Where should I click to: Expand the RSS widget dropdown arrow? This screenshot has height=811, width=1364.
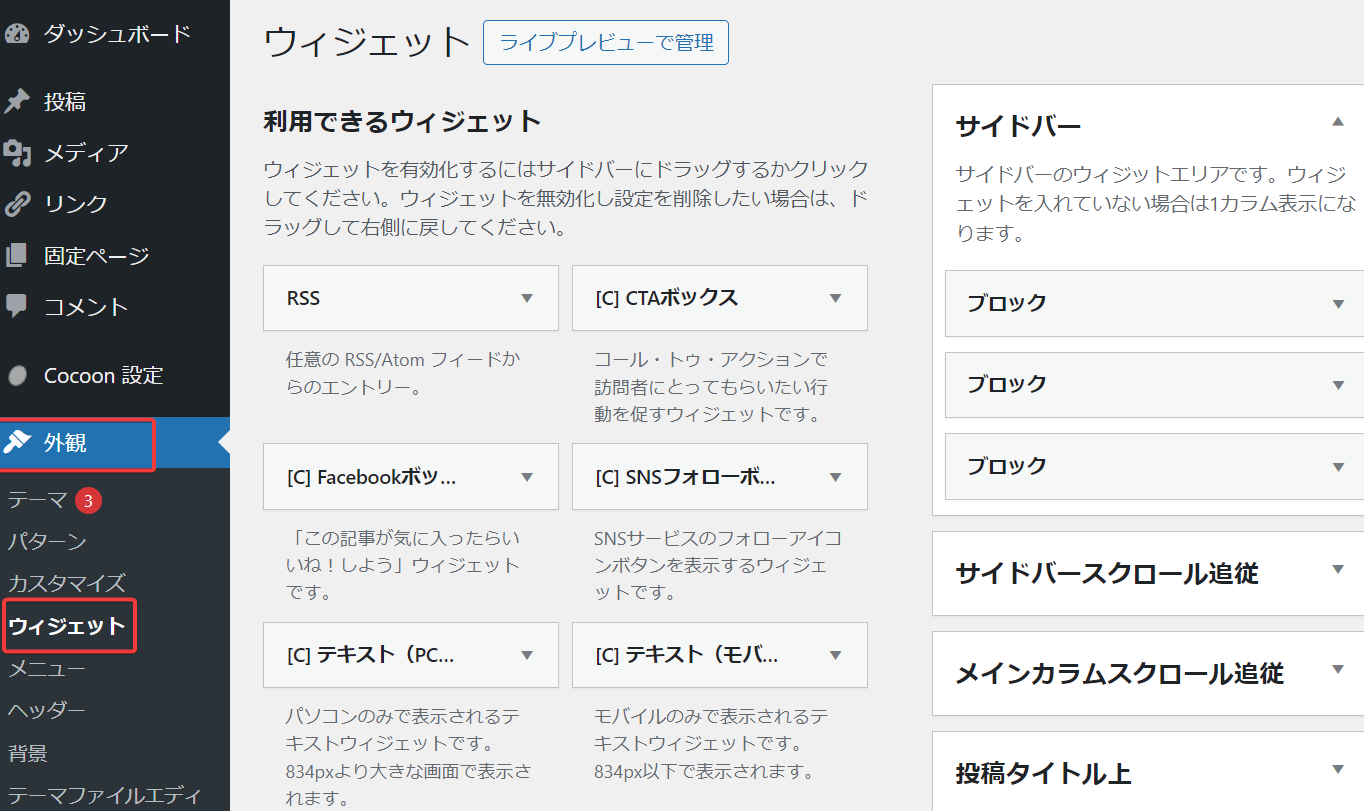pyautogui.click(x=527, y=298)
